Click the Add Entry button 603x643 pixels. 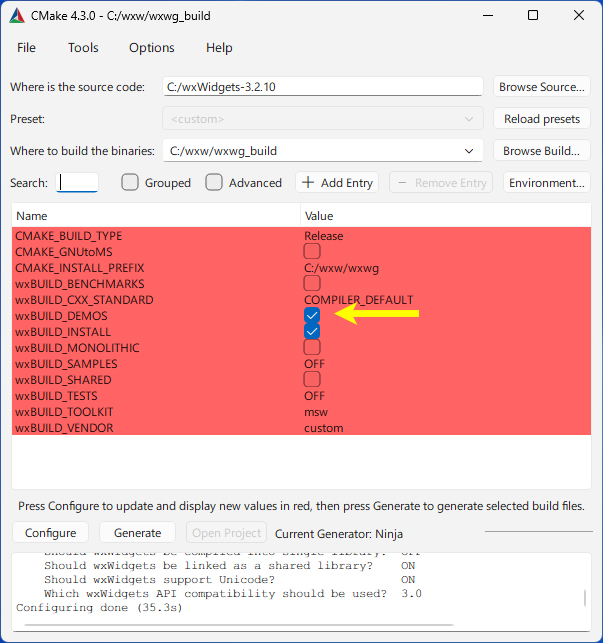tap(337, 182)
